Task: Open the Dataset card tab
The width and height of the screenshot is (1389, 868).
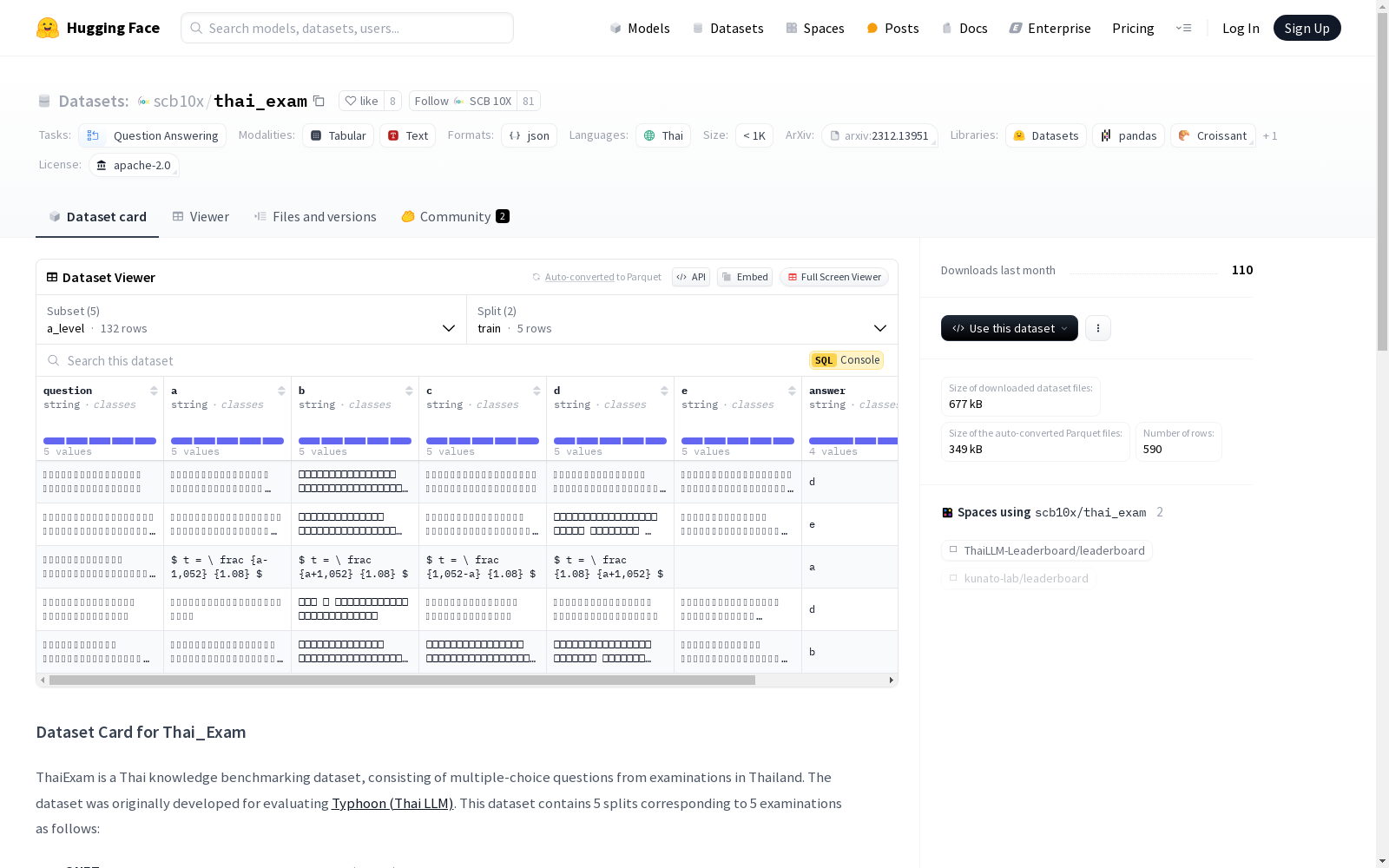Action: coord(97,217)
